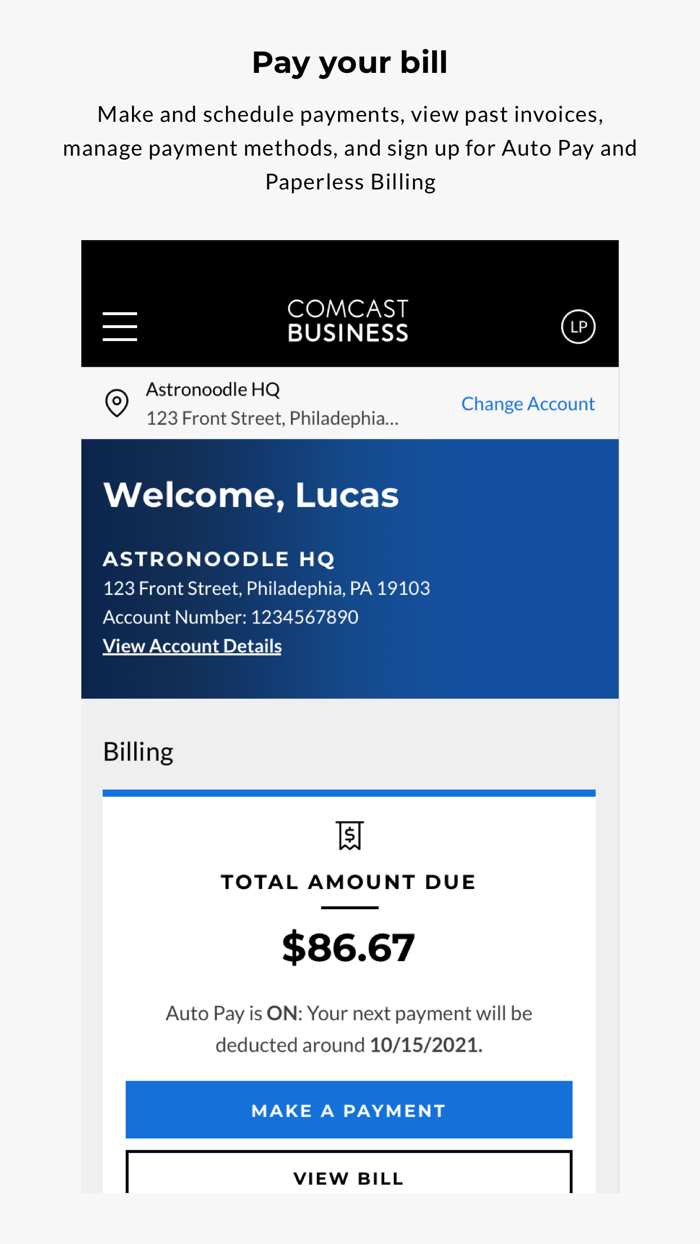This screenshot has width=700, height=1244.
Task: Select the account number 1234567890
Action: click(x=230, y=616)
